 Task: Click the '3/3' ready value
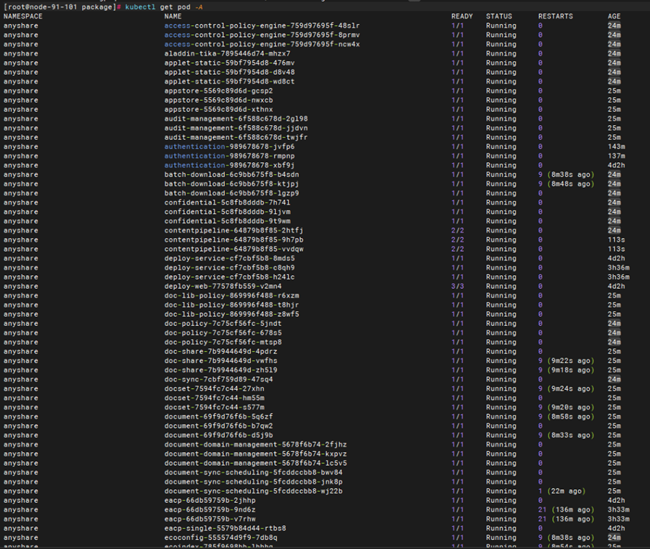(458, 287)
